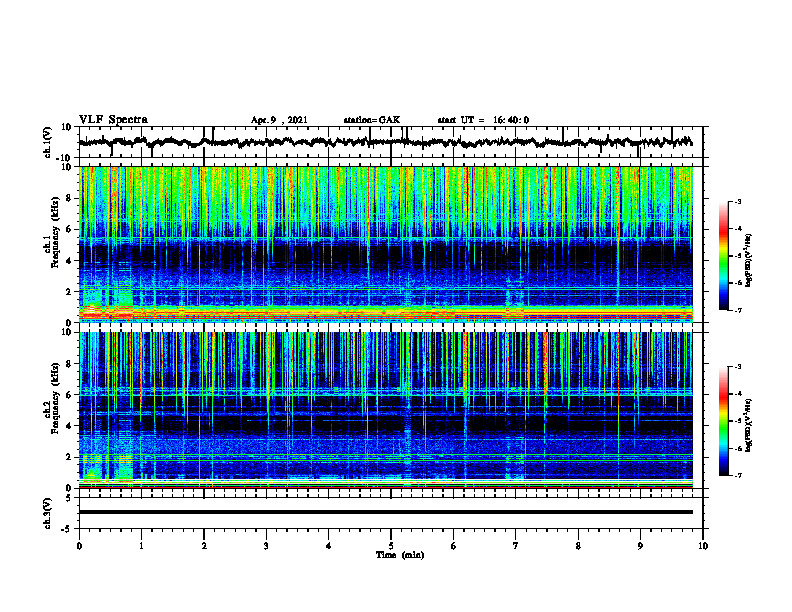Click the '8' kHz tick on ch.1 frequency axis
Image resolution: width=792 pixels, height=612 pixels.
click(70, 198)
